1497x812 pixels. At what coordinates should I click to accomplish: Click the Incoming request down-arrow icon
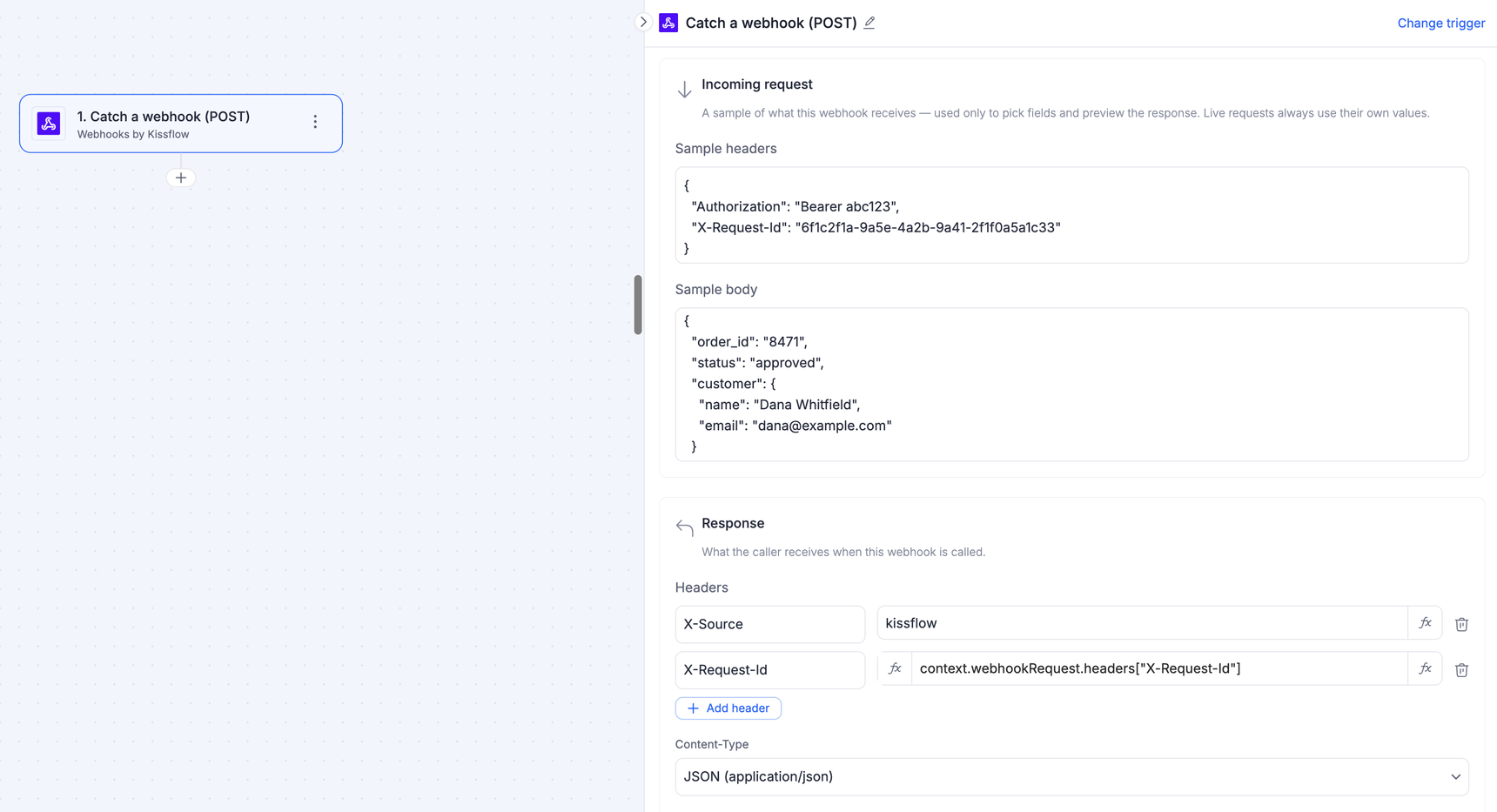click(685, 89)
